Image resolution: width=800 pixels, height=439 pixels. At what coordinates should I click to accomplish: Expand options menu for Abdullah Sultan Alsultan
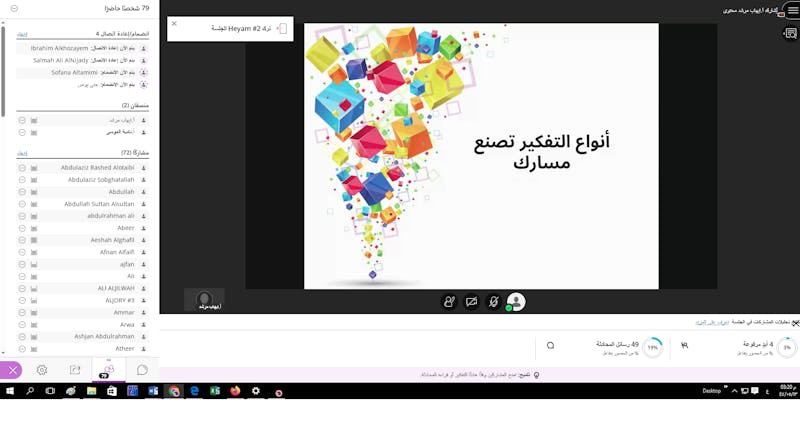point(21,204)
